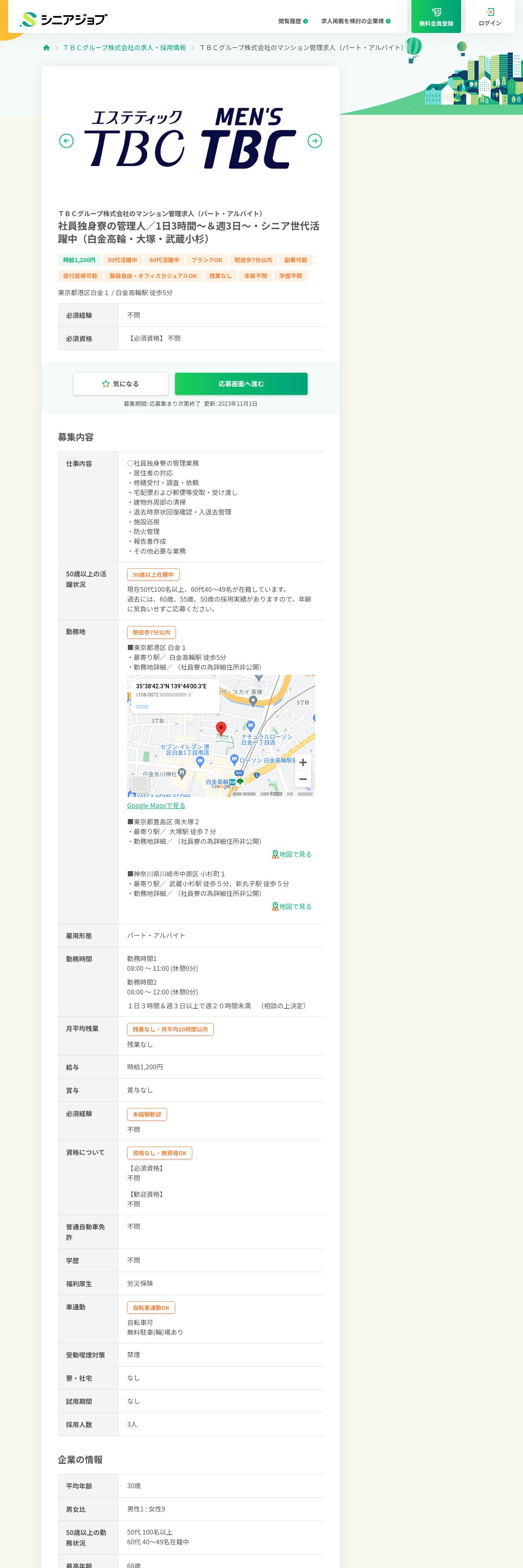The image size is (523, 1568).
Task: Click the 未経験歓迎 badge
Action: 147,1115
